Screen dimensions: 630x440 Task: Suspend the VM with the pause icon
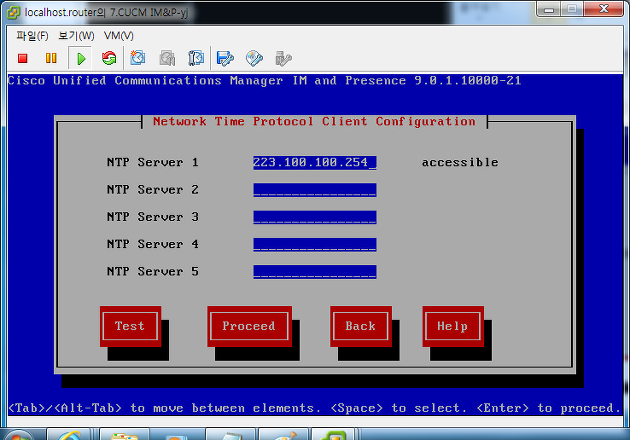click(51, 59)
